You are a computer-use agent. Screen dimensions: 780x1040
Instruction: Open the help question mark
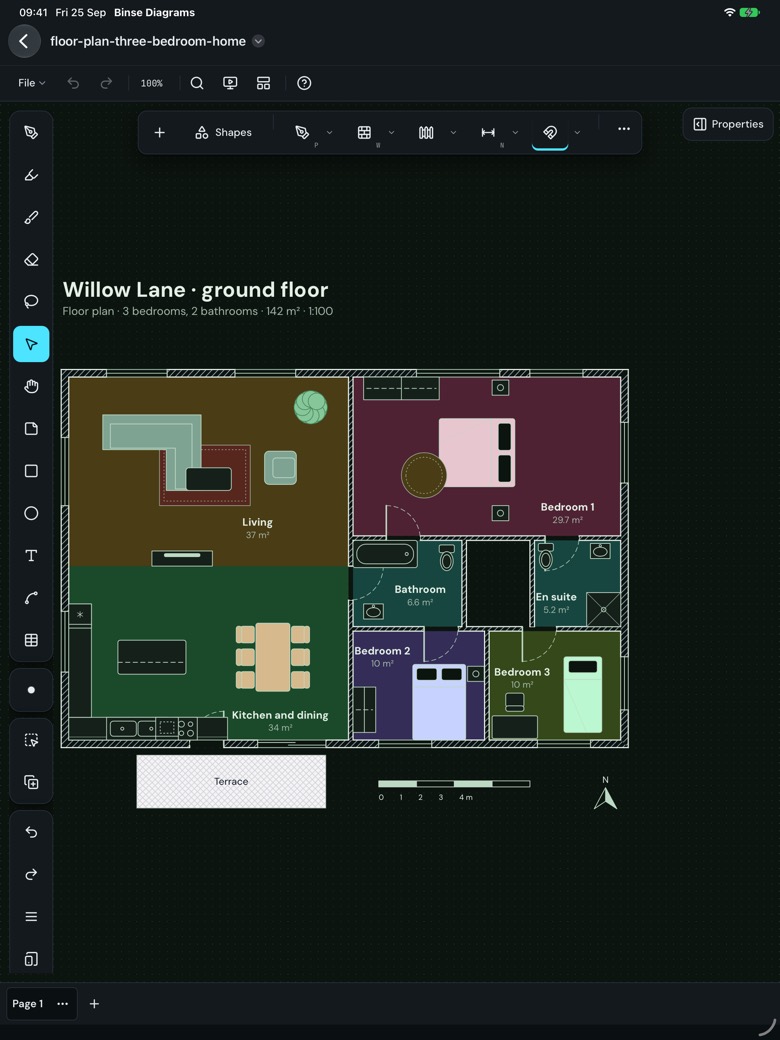point(304,83)
